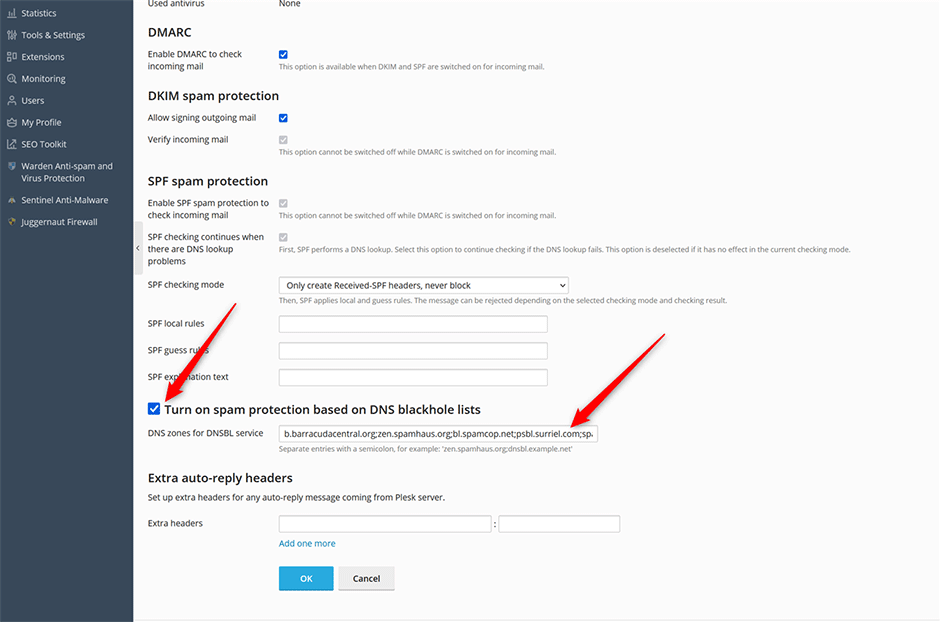
Task: Cancel the changes
Action: [x=366, y=577]
